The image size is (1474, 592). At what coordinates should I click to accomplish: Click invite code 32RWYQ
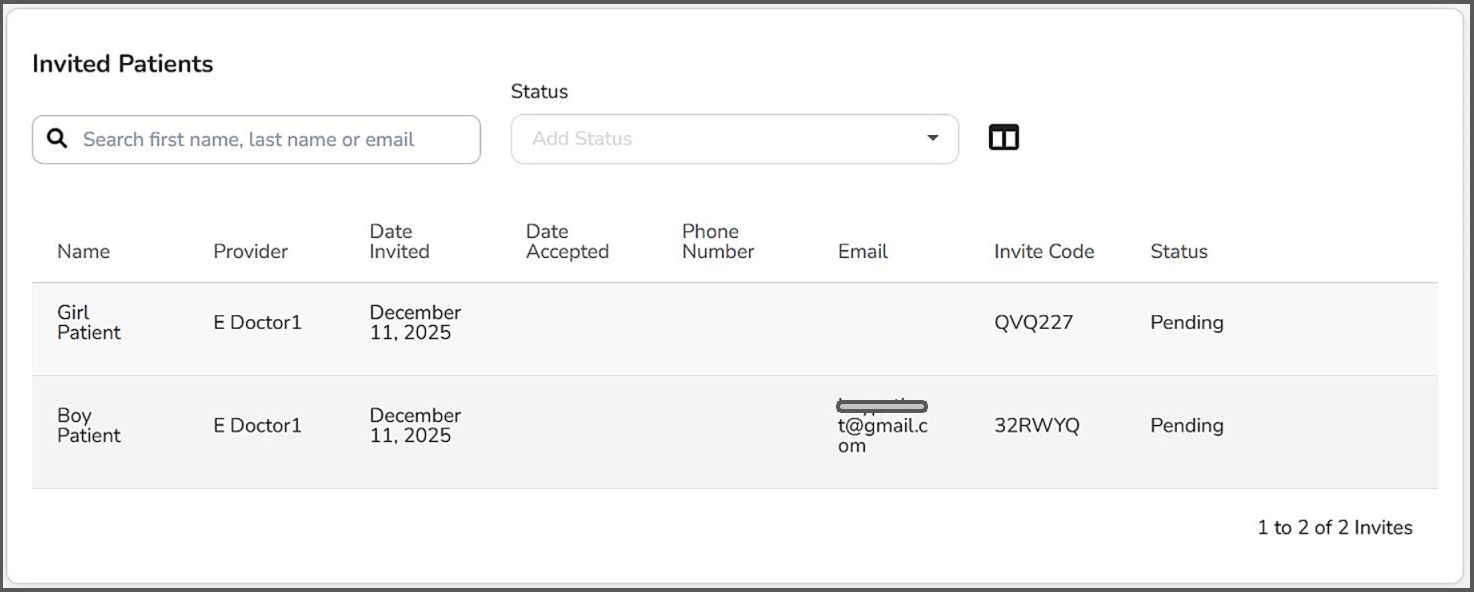pos(1036,426)
